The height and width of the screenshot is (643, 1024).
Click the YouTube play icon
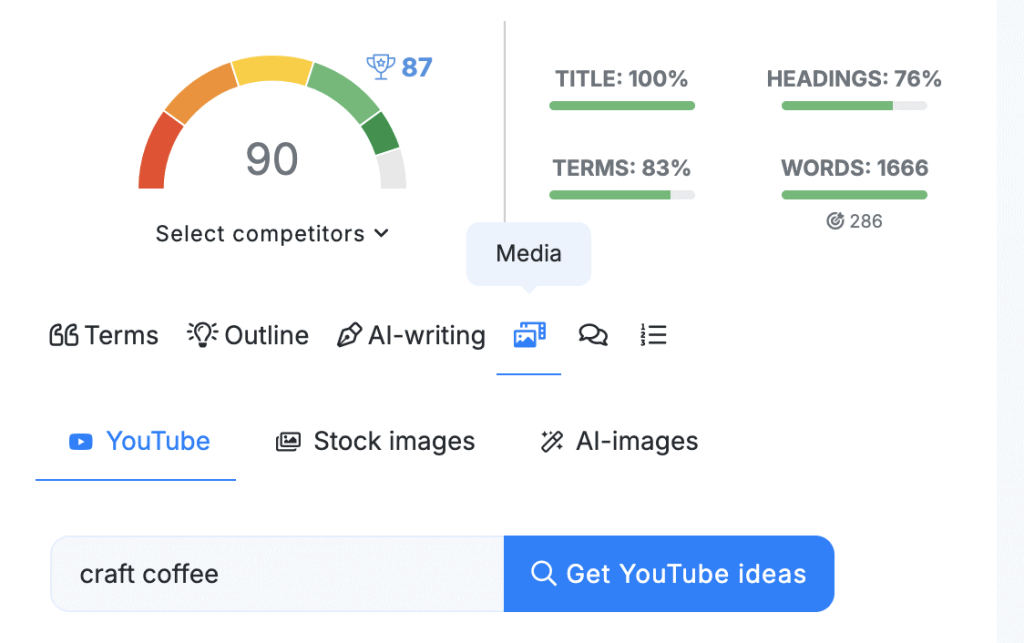tap(81, 441)
